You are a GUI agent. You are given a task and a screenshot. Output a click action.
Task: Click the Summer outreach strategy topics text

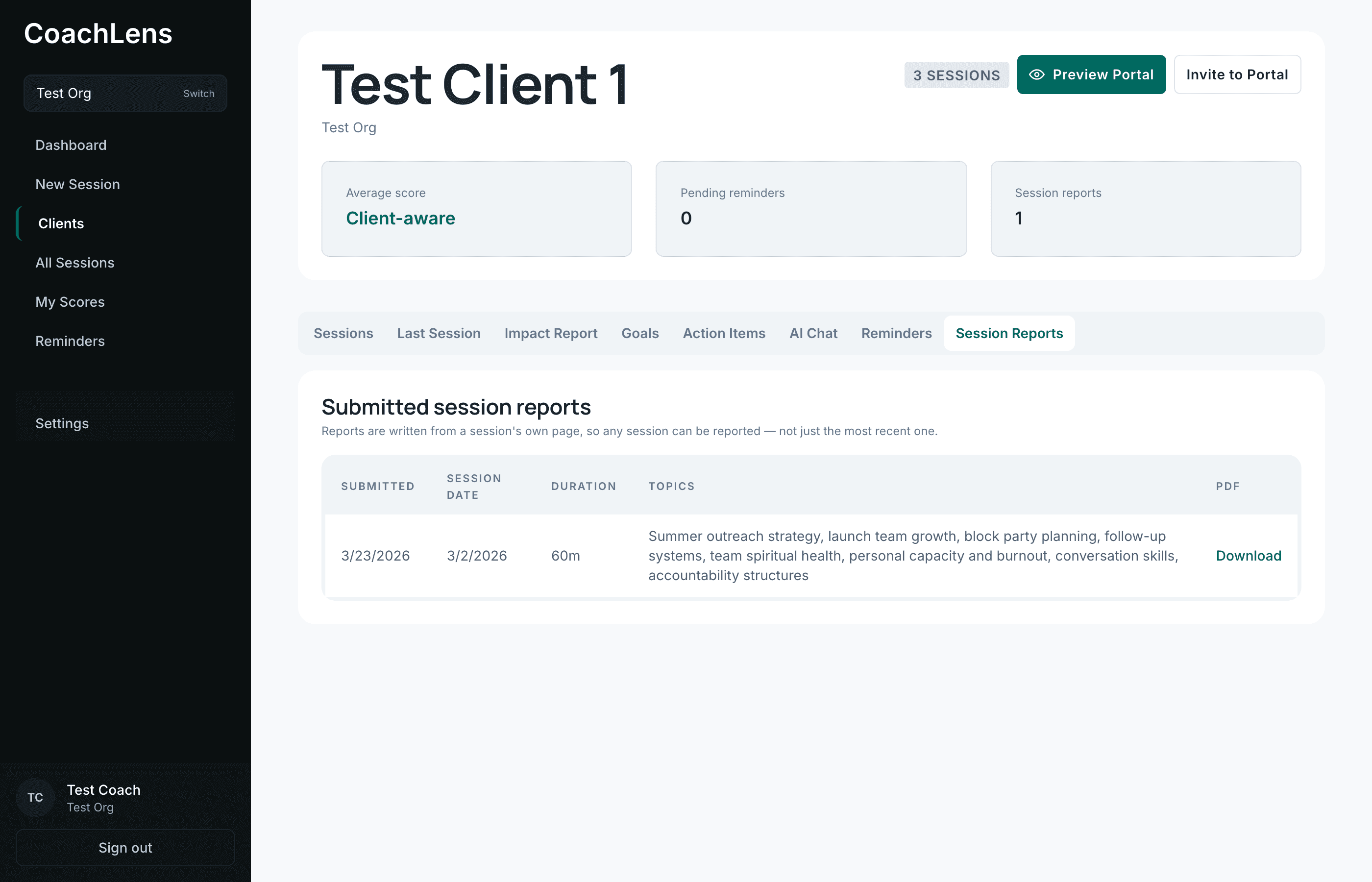tap(913, 556)
